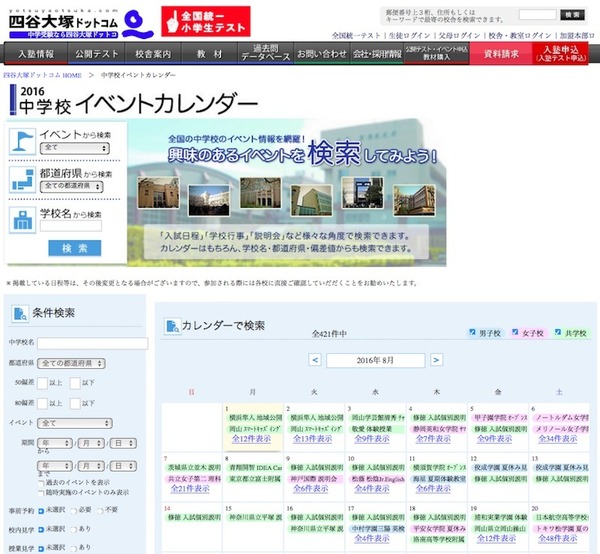Click the magnifier icon beside カレンダーで検索
This screenshot has width=600, height=554.
click(170, 325)
